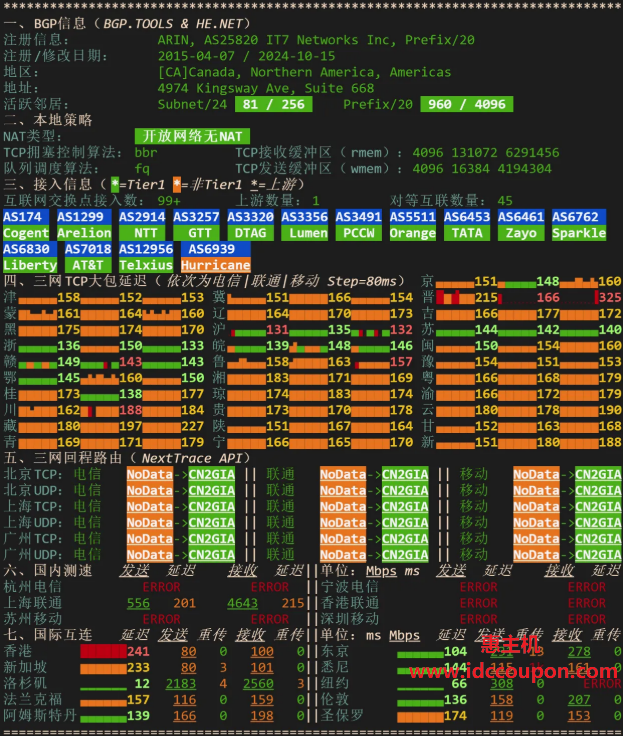623x736 pixels.
Task: Click the 纽约 send speed 308
Action: pyautogui.click(x=502, y=683)
